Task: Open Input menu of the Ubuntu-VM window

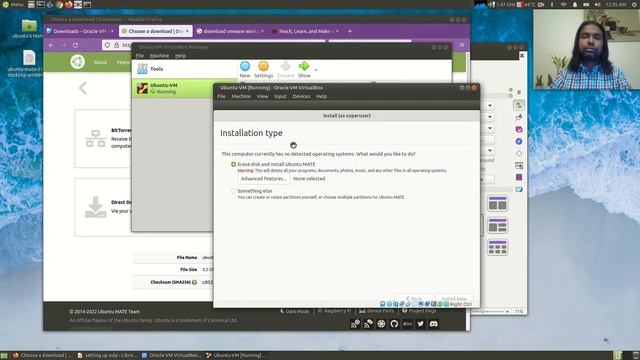Action: 280,96
